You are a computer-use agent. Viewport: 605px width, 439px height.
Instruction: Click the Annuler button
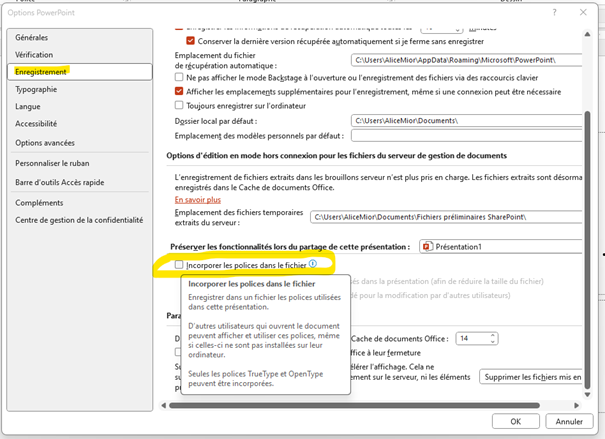569,421
